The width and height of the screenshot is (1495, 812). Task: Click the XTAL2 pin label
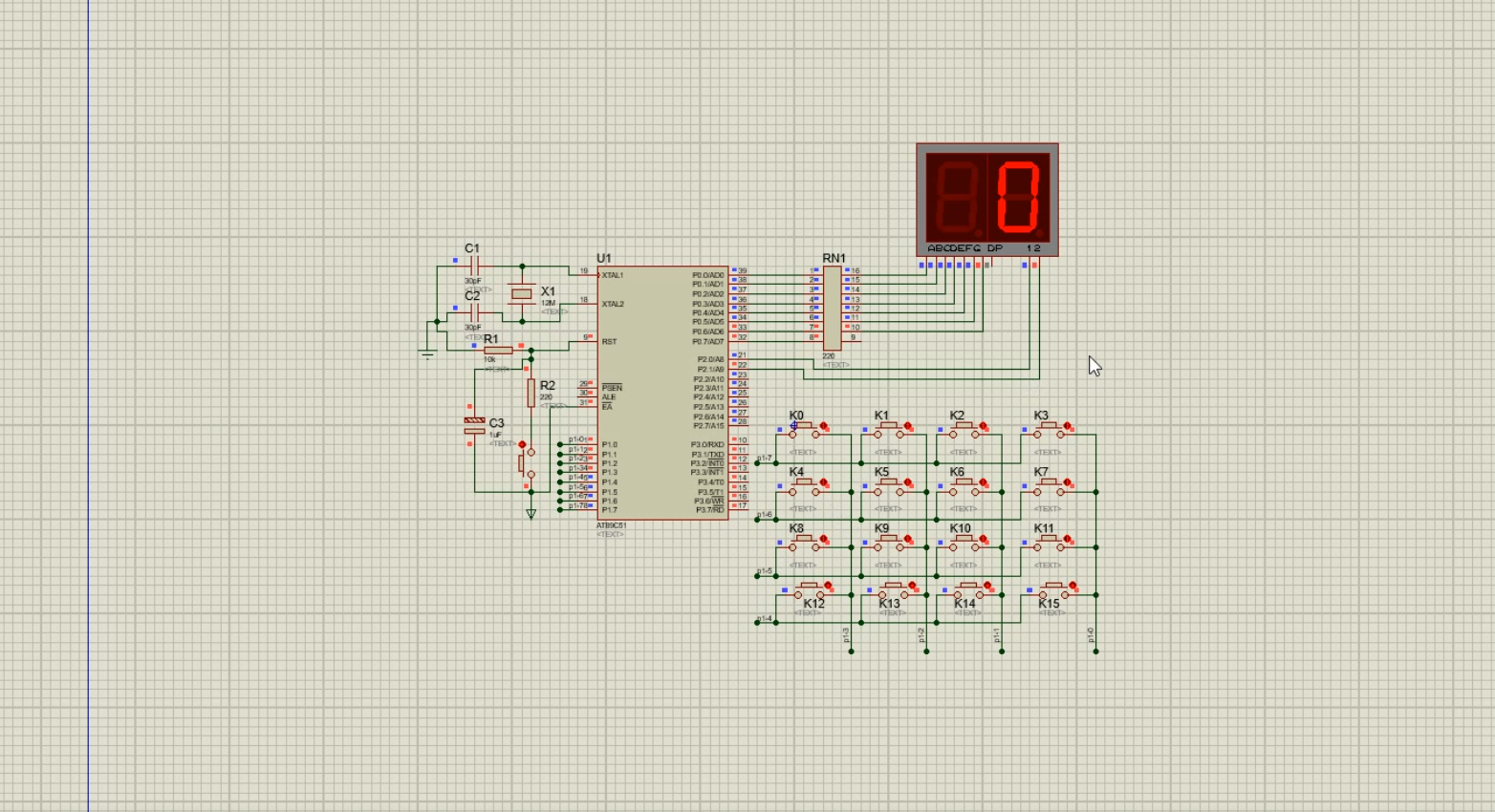pyautogui.click(x=612, y=304)
